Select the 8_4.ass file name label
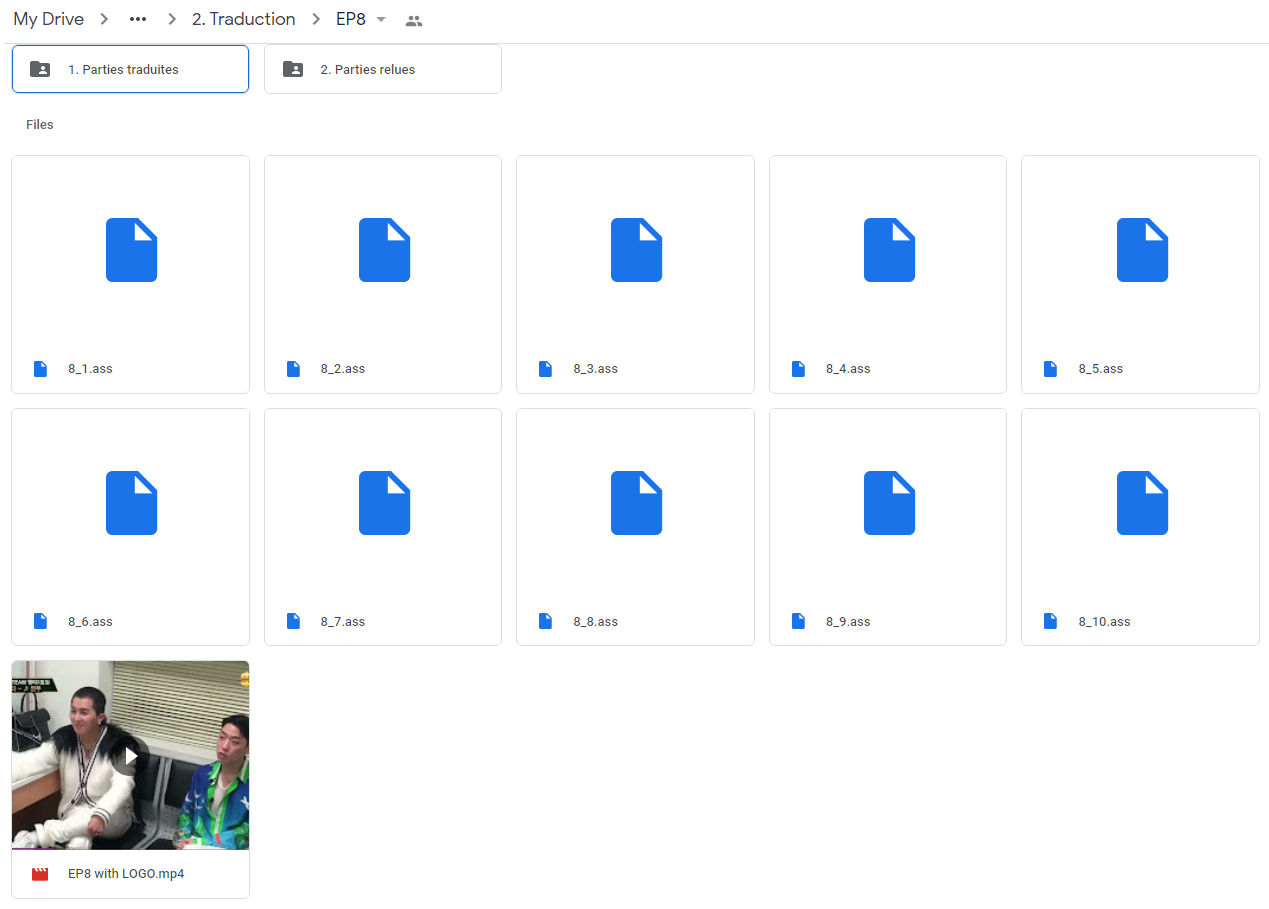 [848, 369]
